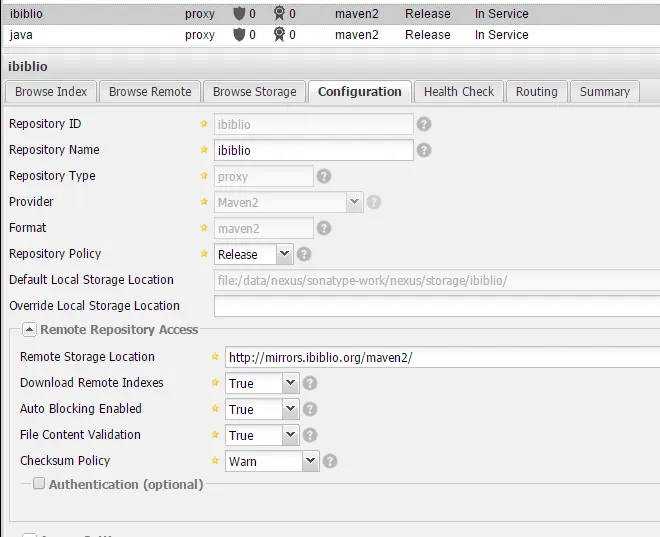Click help icon beside Checksum Policy dropdown

(330, 461)
